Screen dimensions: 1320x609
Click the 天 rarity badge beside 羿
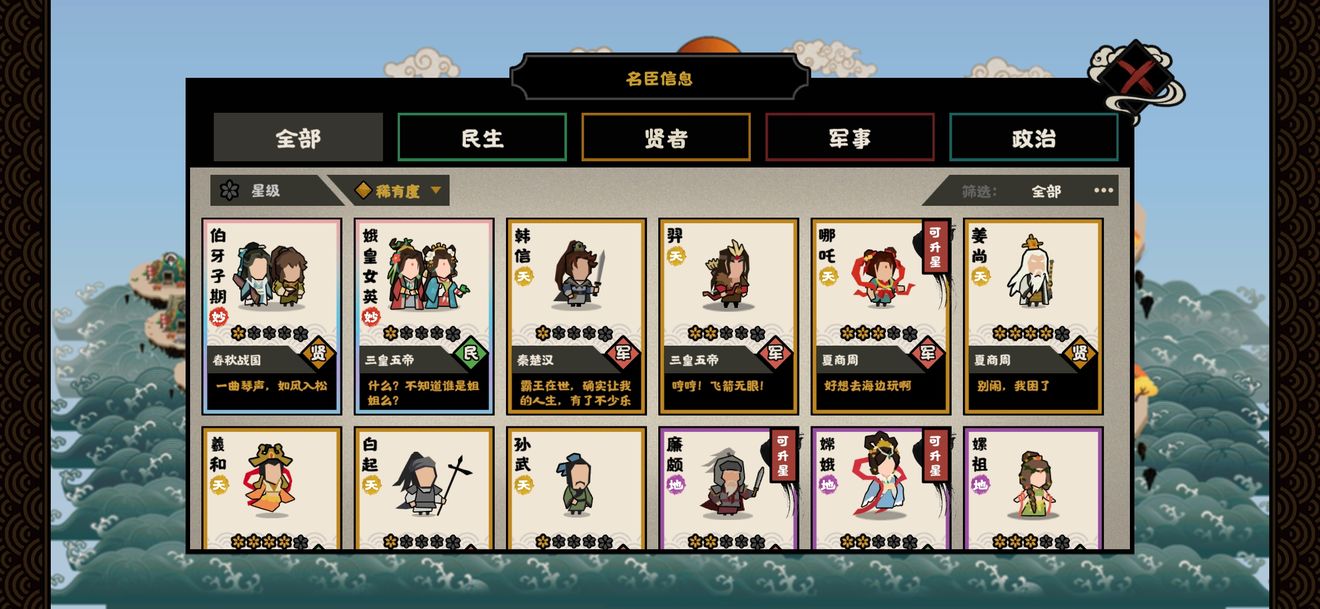(x=676, y=256)
